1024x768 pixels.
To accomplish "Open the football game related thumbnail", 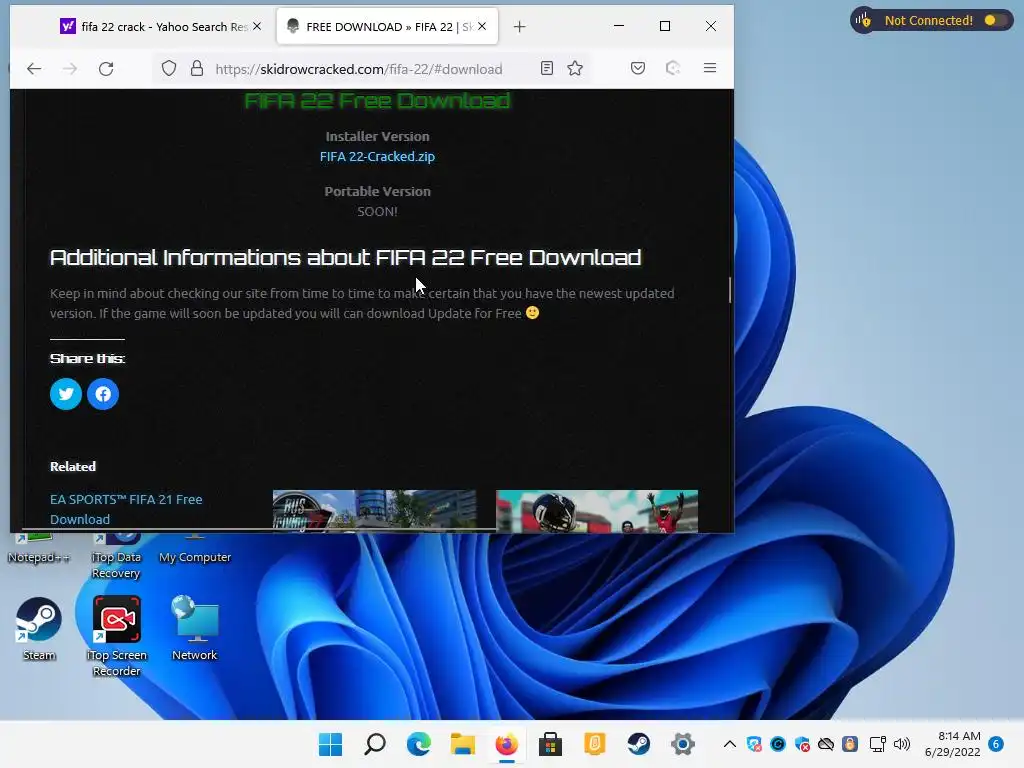I will 597,511.
